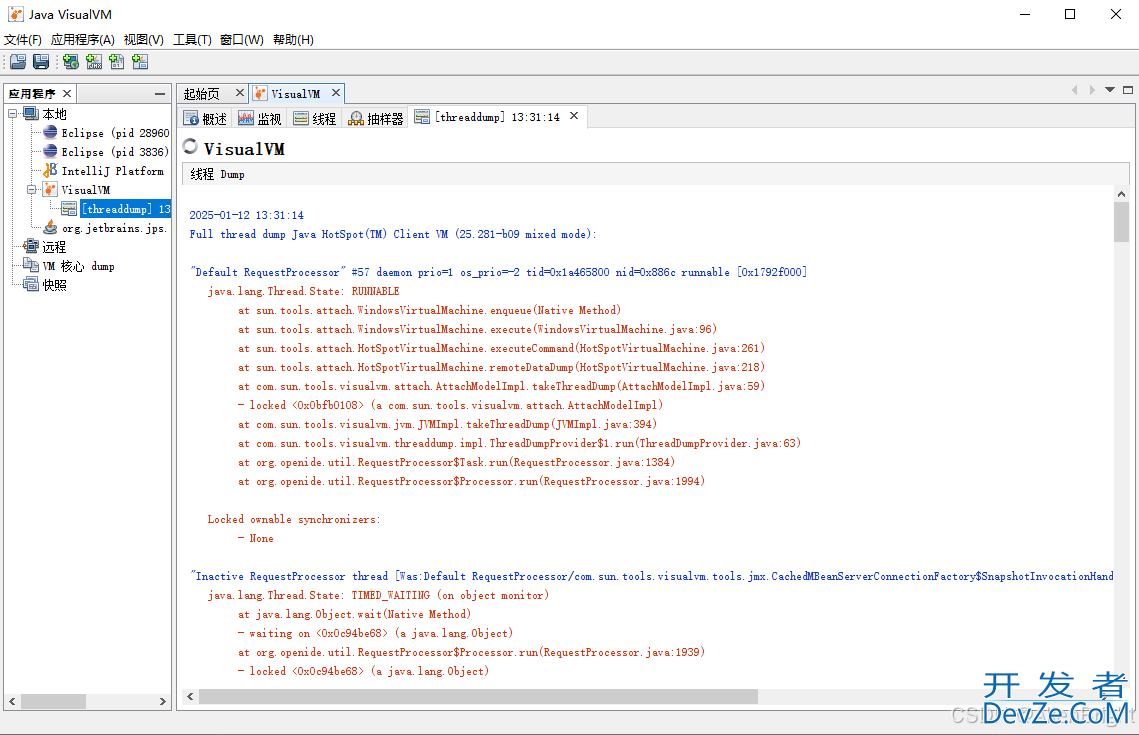Viewport: 1139px width, 735px height.
Task: Click applications panel scroll right arrow
Action: (x=163, y=702)
